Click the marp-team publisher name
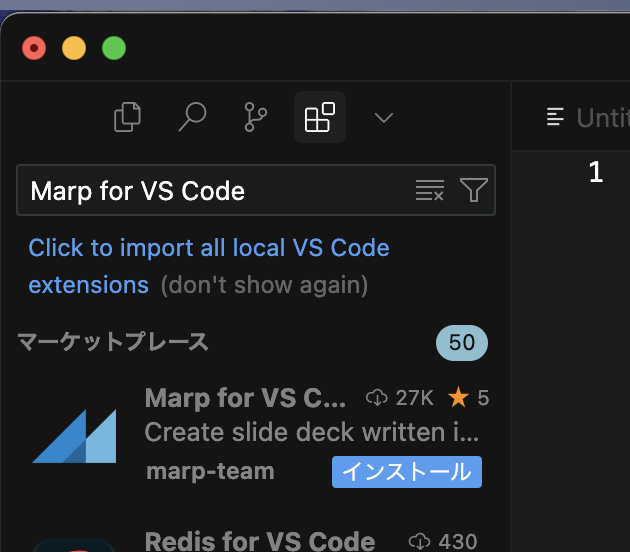The height and width of the screenshot is (552, 630). (x=210, y=471)
